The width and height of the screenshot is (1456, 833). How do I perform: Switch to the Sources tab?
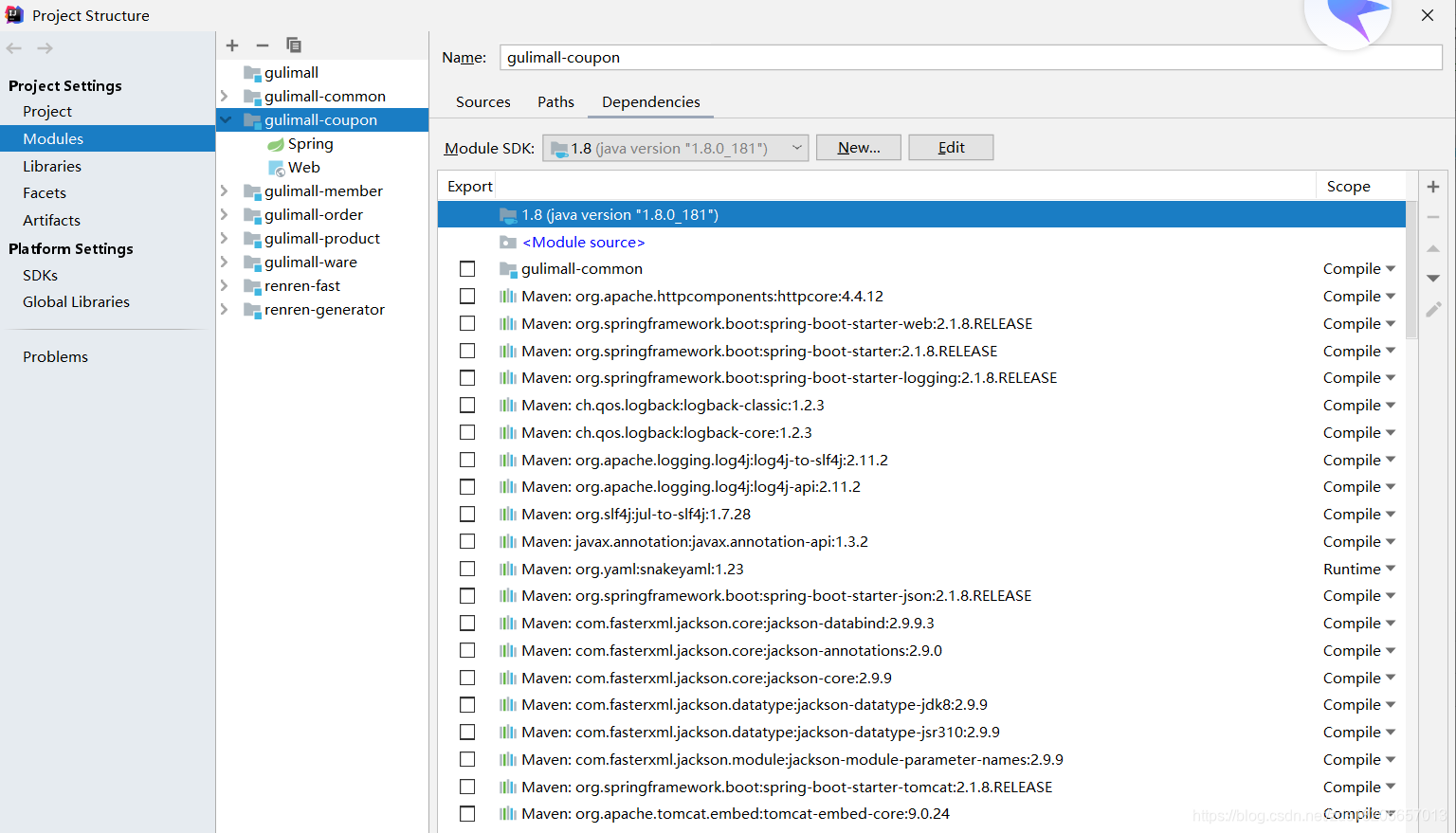(482, 101)
